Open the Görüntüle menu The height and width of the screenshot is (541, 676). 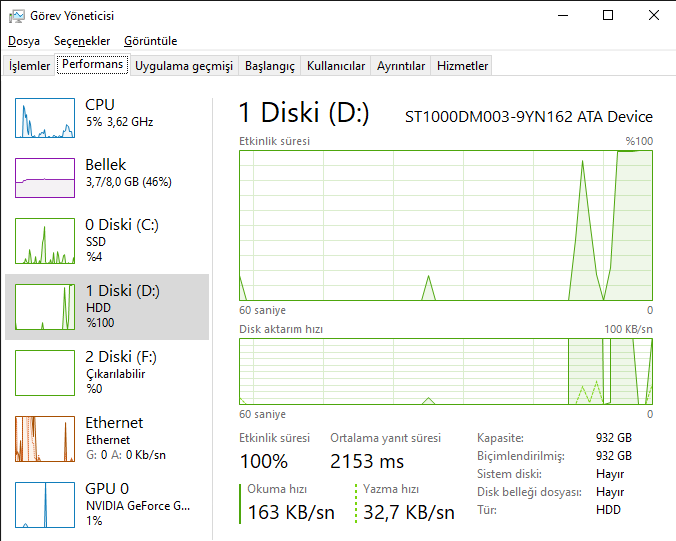pos(150,41)
